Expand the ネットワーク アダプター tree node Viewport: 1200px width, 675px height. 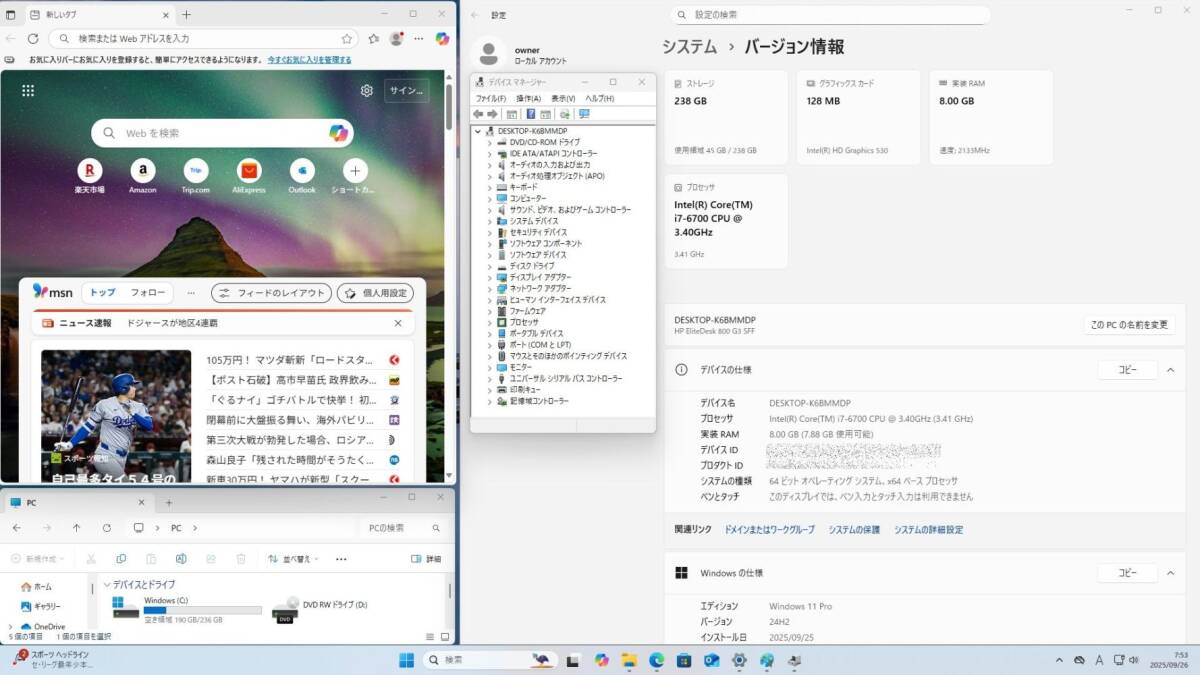pyautogui.click(x=489, y=288)
